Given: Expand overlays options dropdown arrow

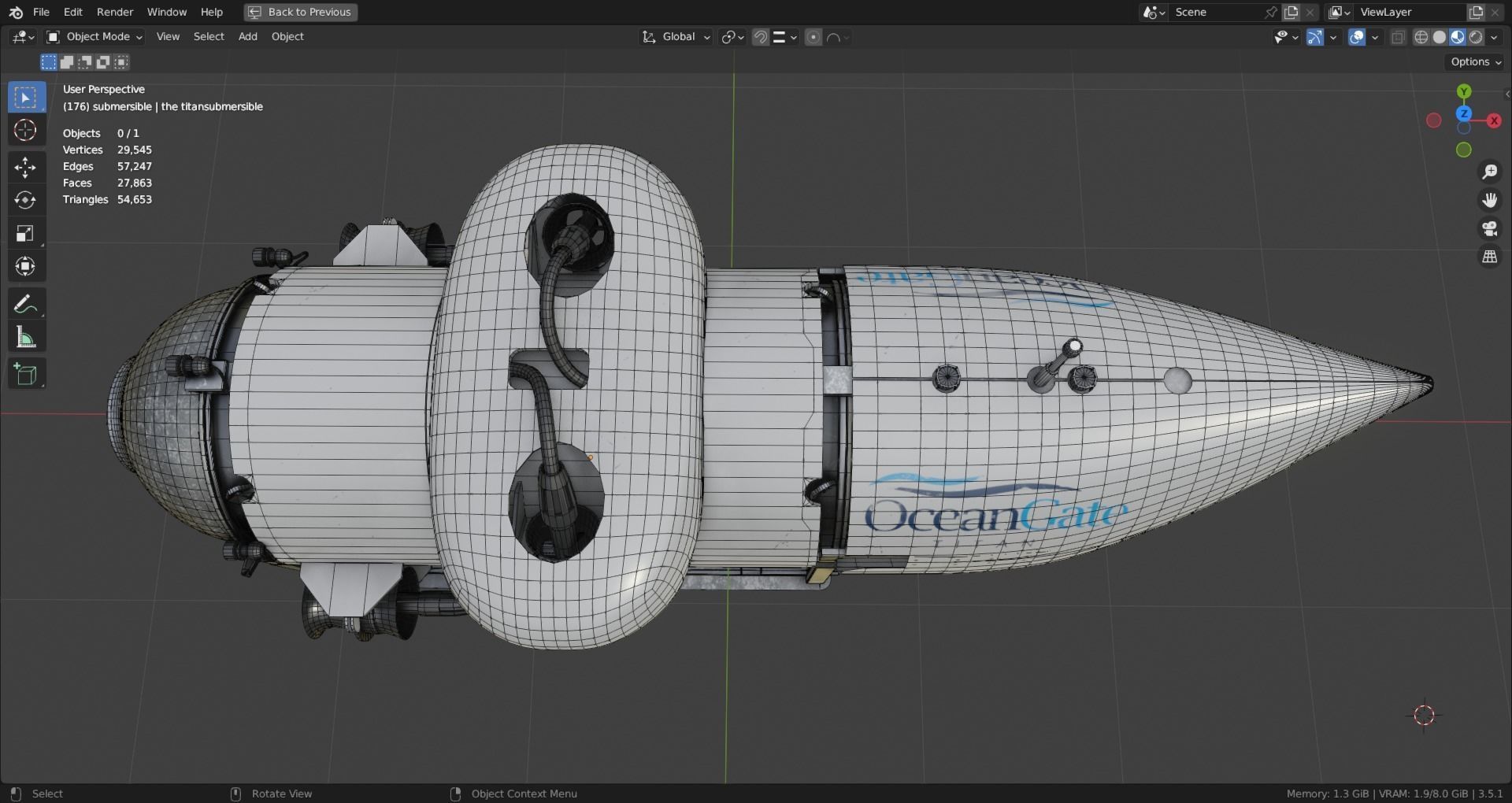Looking at the screenshot, I should click(1375, 37).
